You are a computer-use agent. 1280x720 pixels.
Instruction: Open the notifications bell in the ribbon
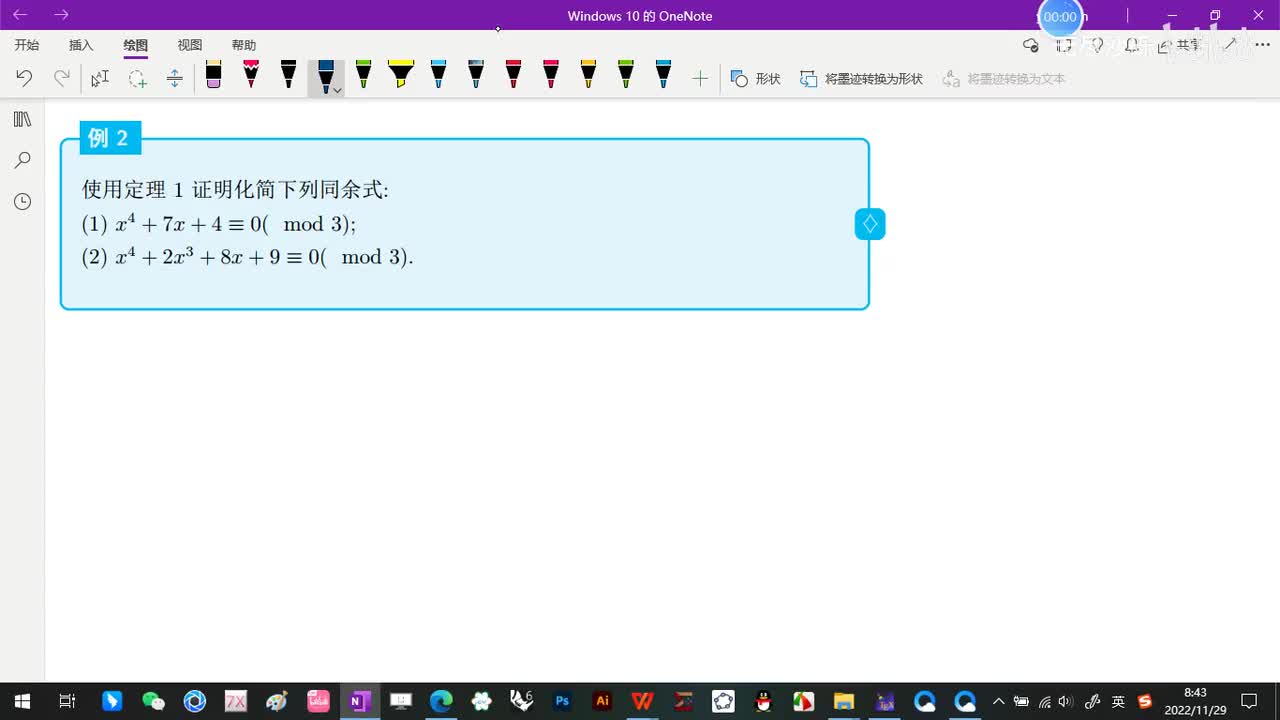[x=1132, y=45]
